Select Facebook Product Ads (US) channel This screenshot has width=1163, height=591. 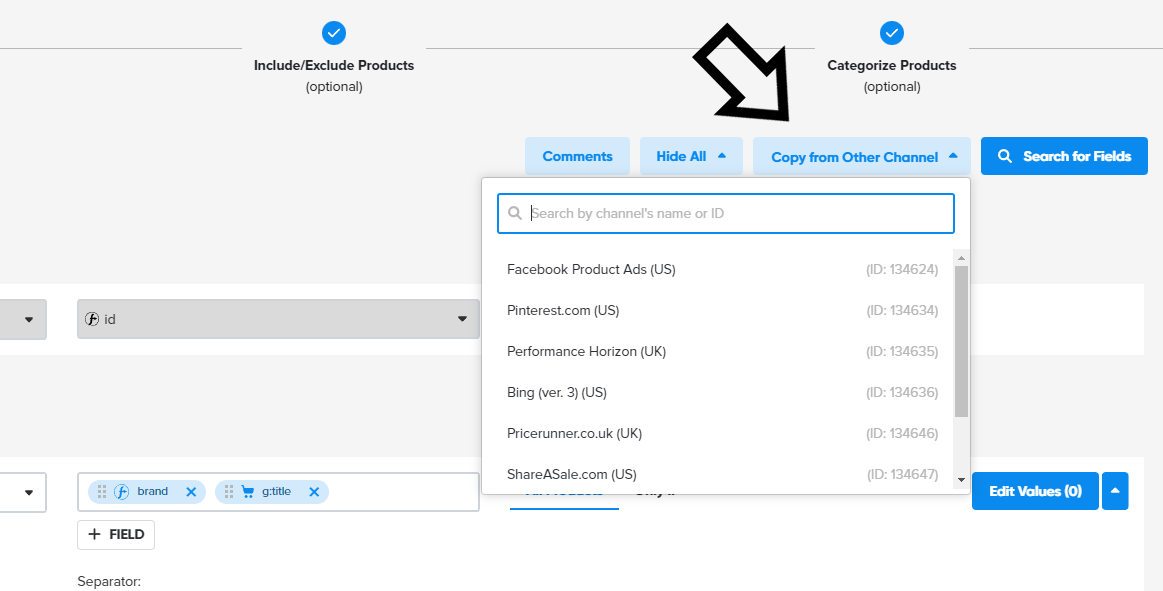591,270
